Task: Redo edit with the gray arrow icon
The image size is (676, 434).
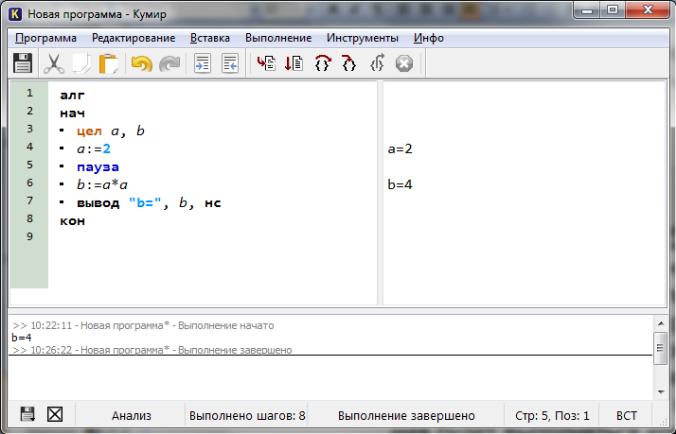Action: [169, 63]
